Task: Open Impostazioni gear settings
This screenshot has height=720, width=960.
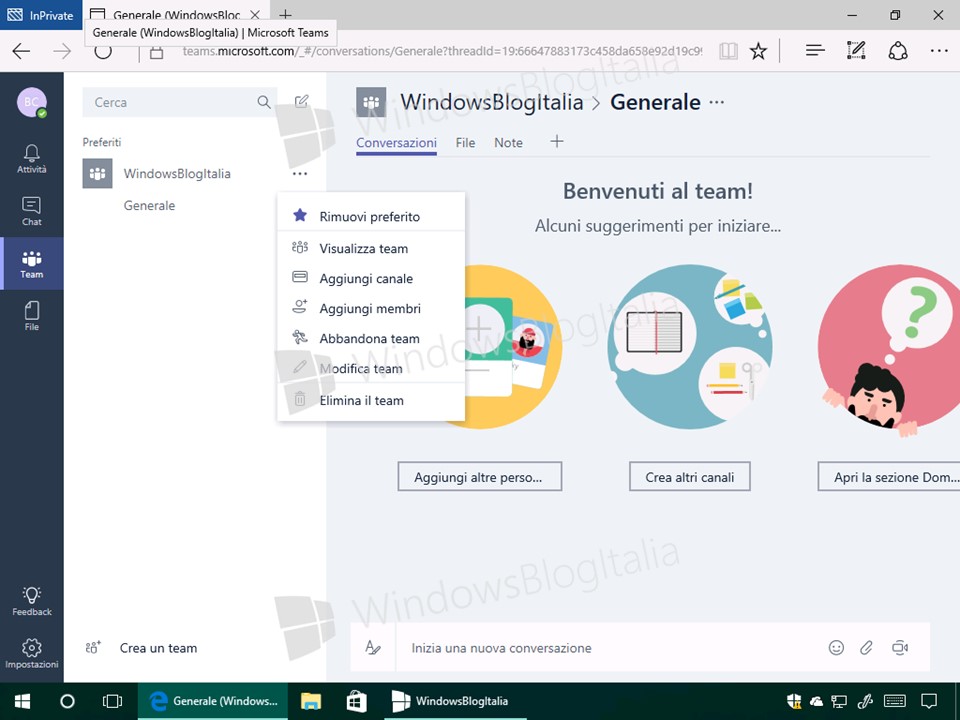Action: 31,654
